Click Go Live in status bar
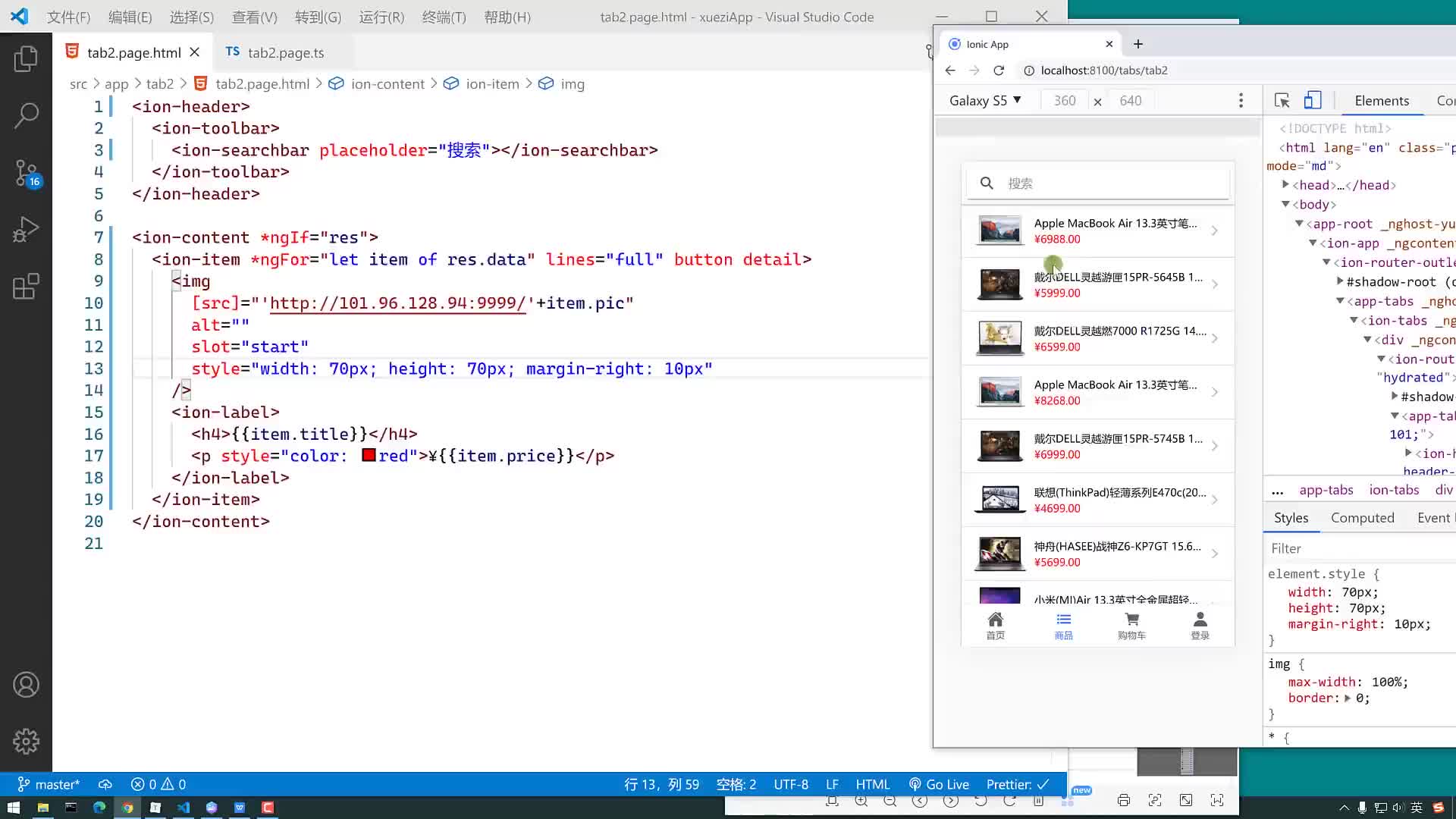This screenshot has width=1456, height=819. [x=939, y=784]
